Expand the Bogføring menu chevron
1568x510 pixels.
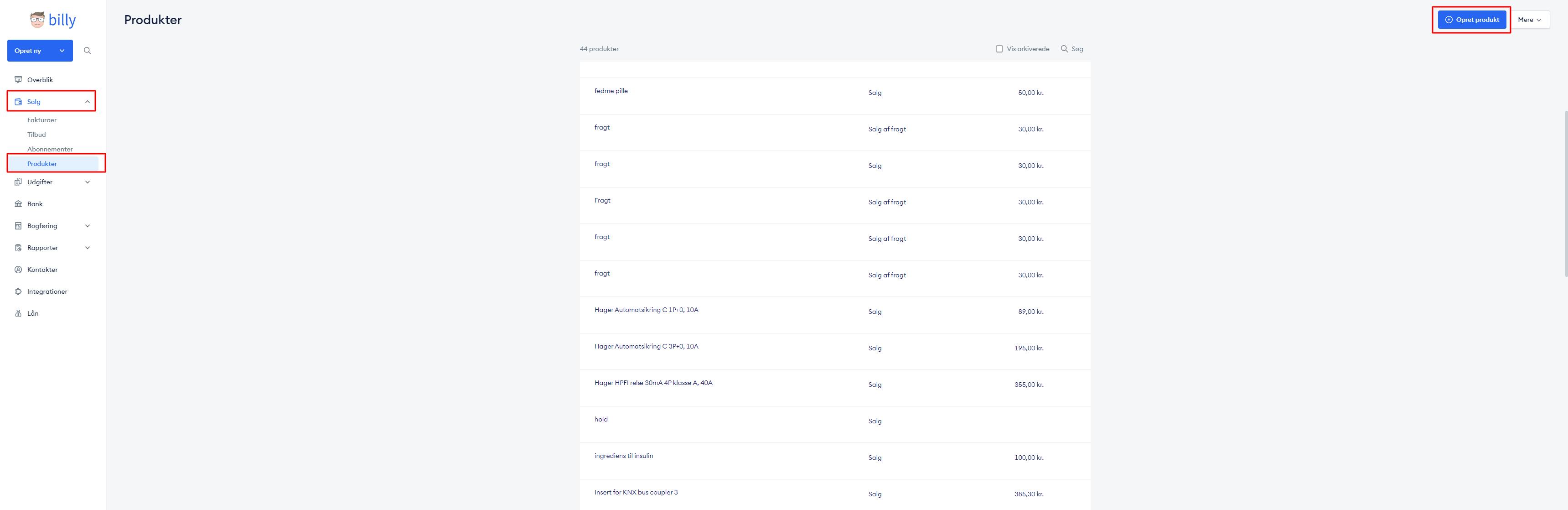87,226
